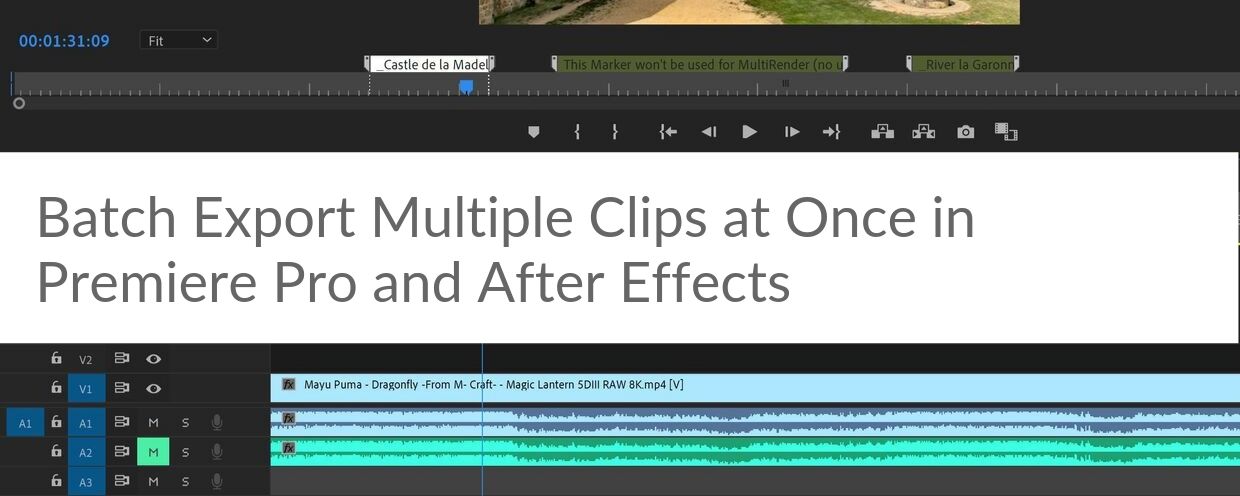This screenshot has height=496, width=1240.
Task: Select the _Castle de la Madel marker
Action: coord(430,64)
